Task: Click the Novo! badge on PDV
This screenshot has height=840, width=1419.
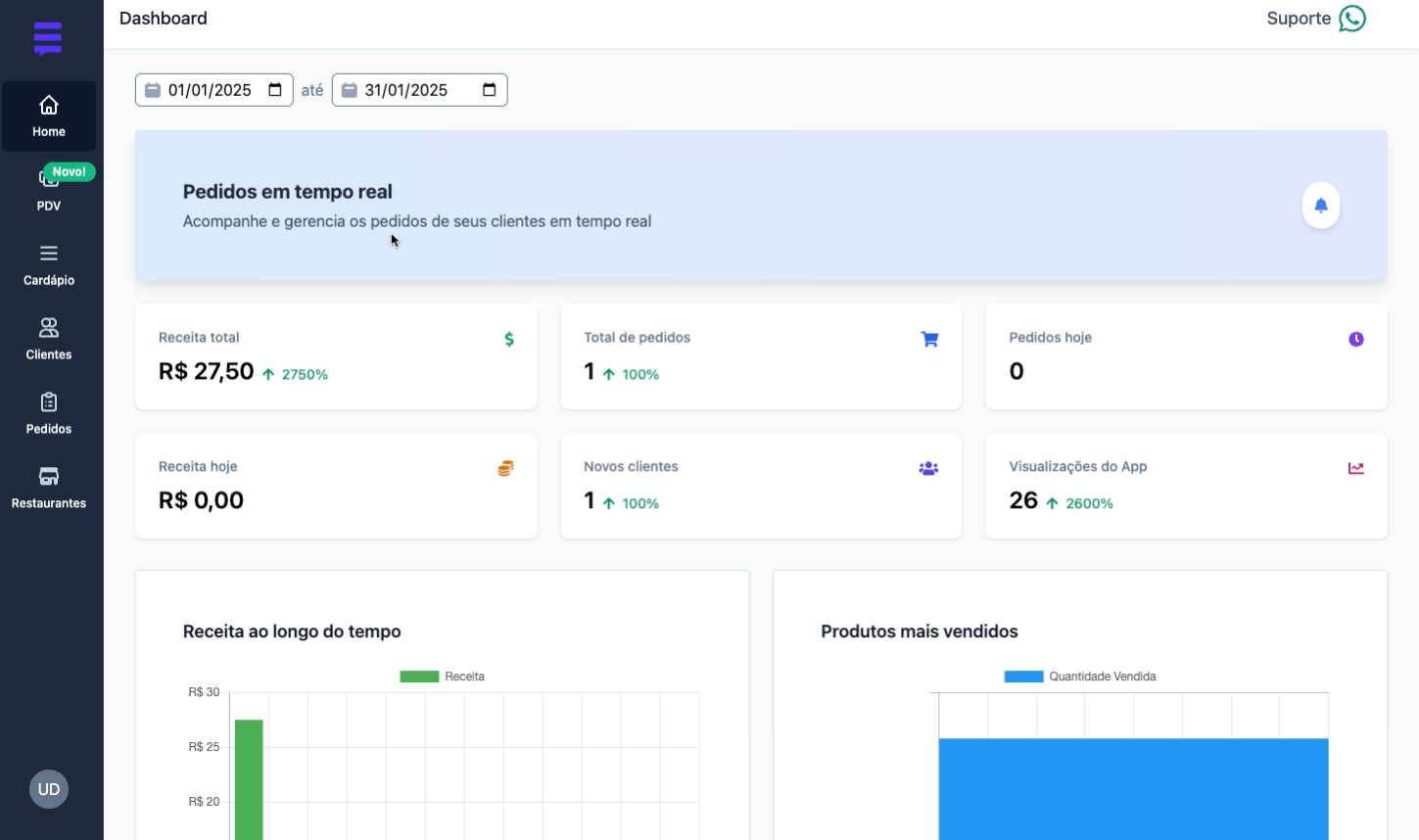Action: [x=69, y=171]
